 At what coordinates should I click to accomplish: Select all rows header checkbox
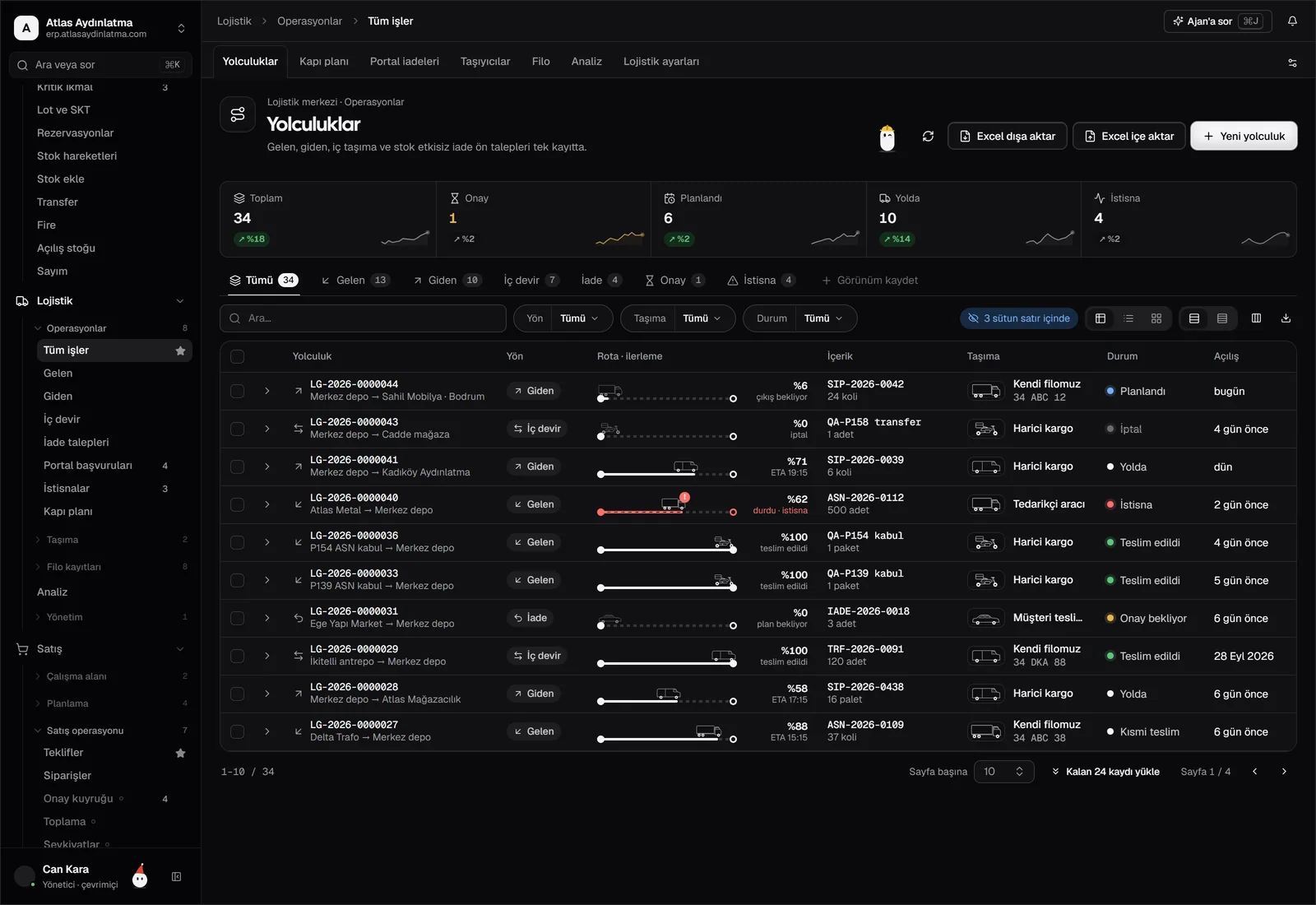point(238,357)
